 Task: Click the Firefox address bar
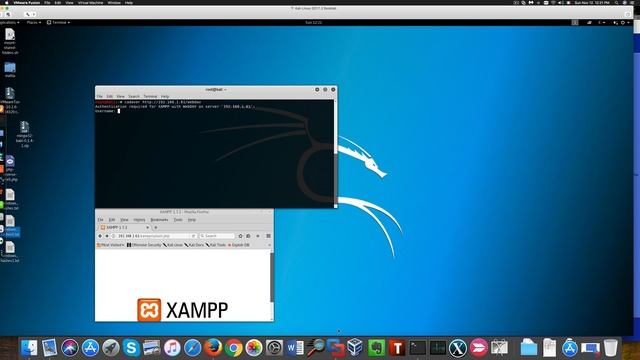click(153, 236)
